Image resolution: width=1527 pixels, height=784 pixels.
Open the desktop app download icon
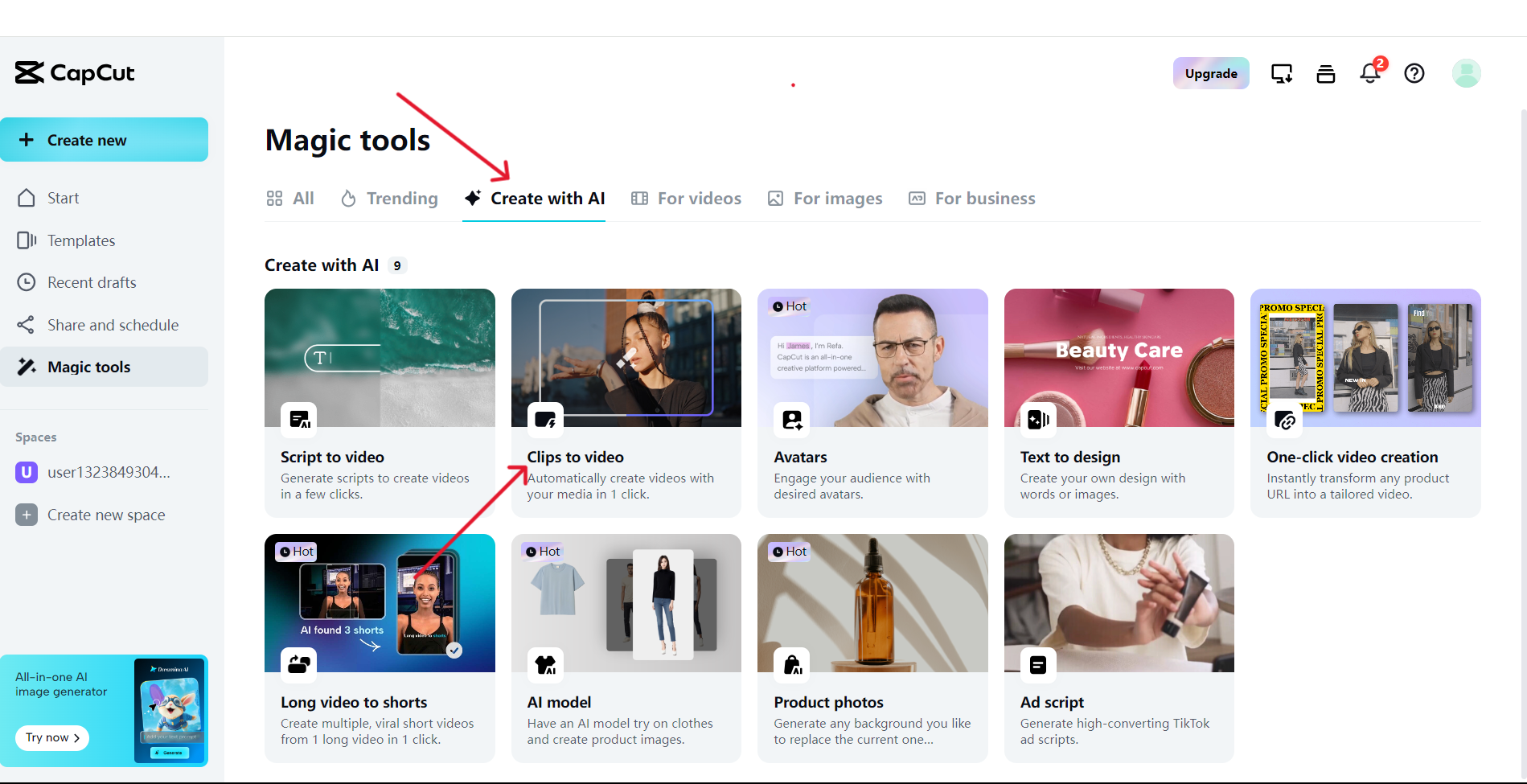(x=1281, y=73)
